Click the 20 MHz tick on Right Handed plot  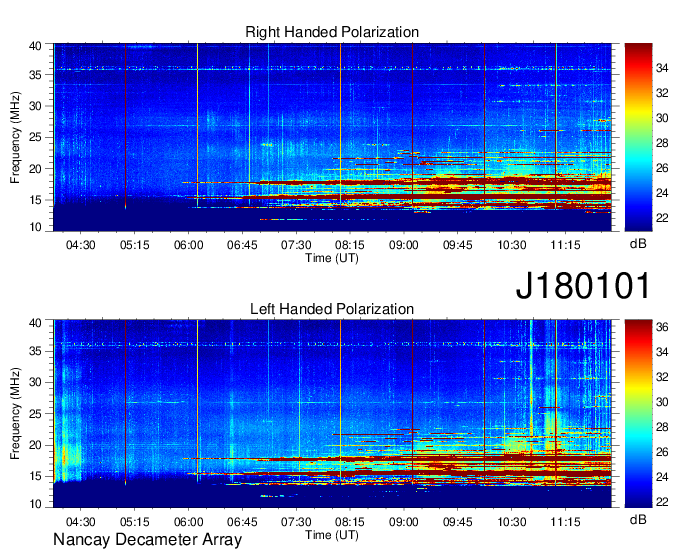(36, 169)
